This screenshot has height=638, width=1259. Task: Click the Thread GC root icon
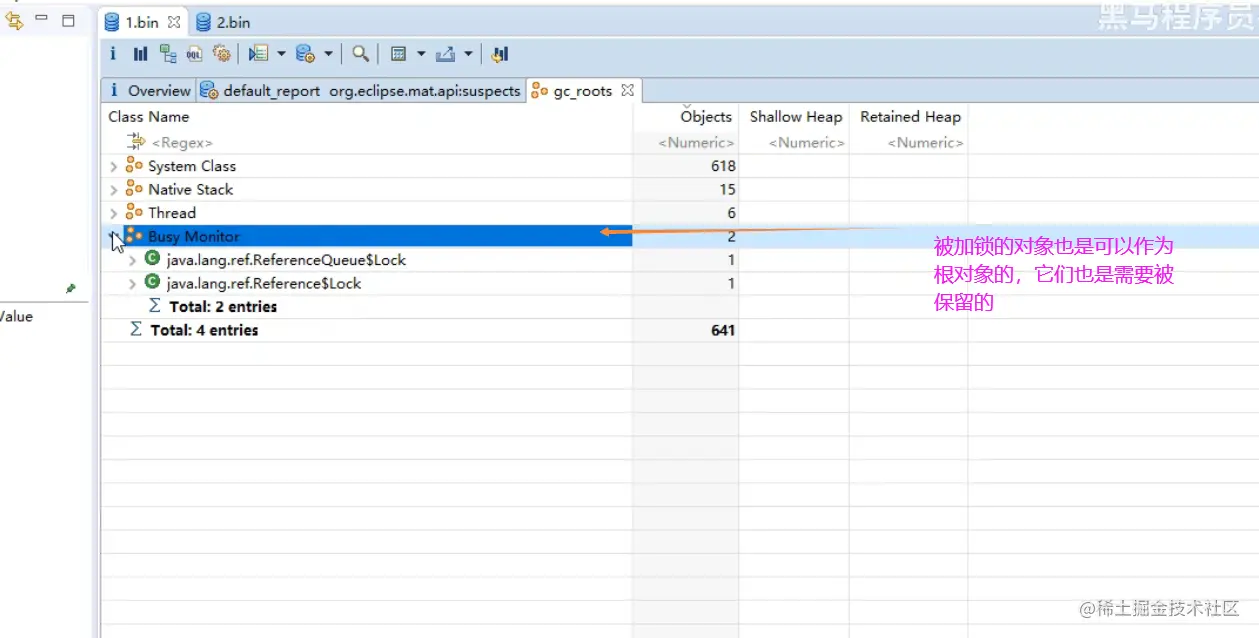coord(134,212)
